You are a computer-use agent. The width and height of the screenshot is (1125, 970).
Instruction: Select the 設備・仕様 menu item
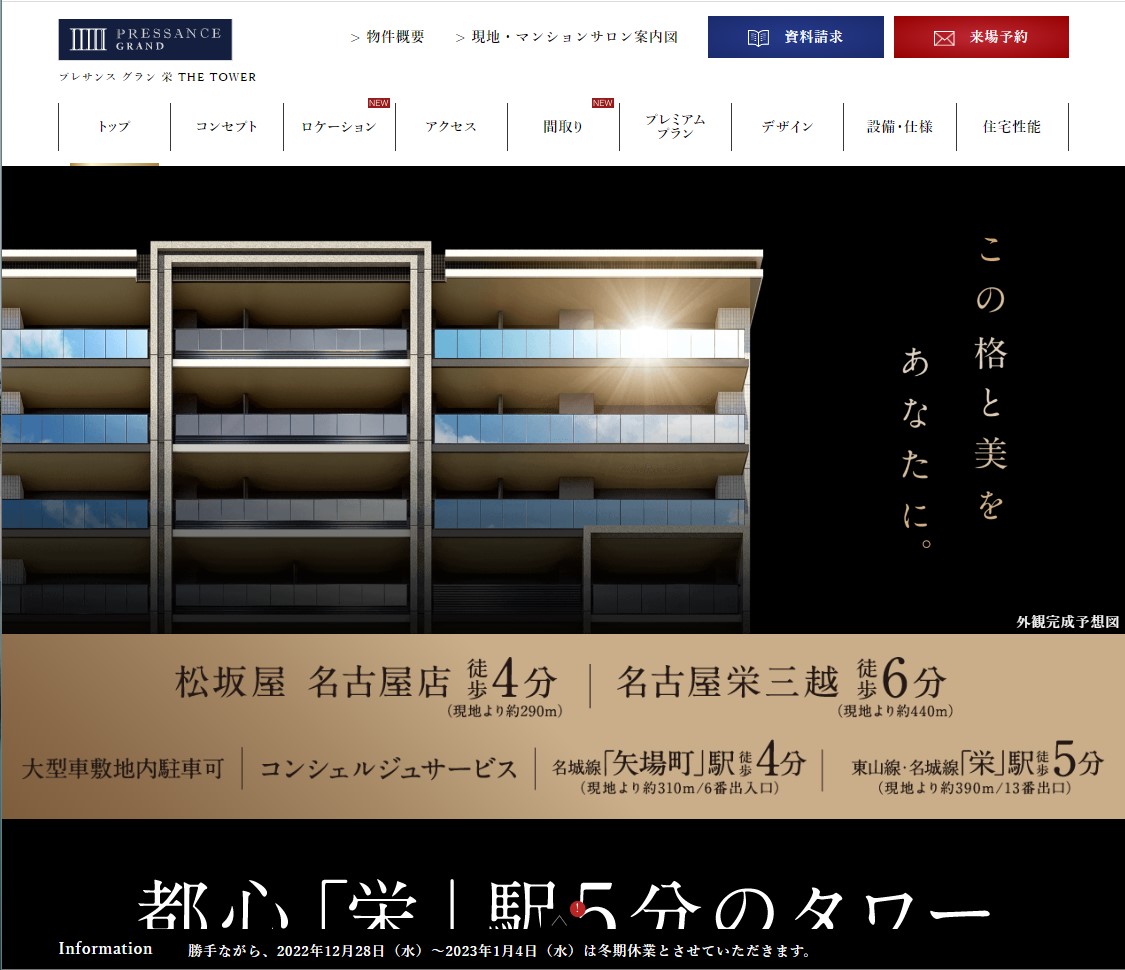pos(900,127)
